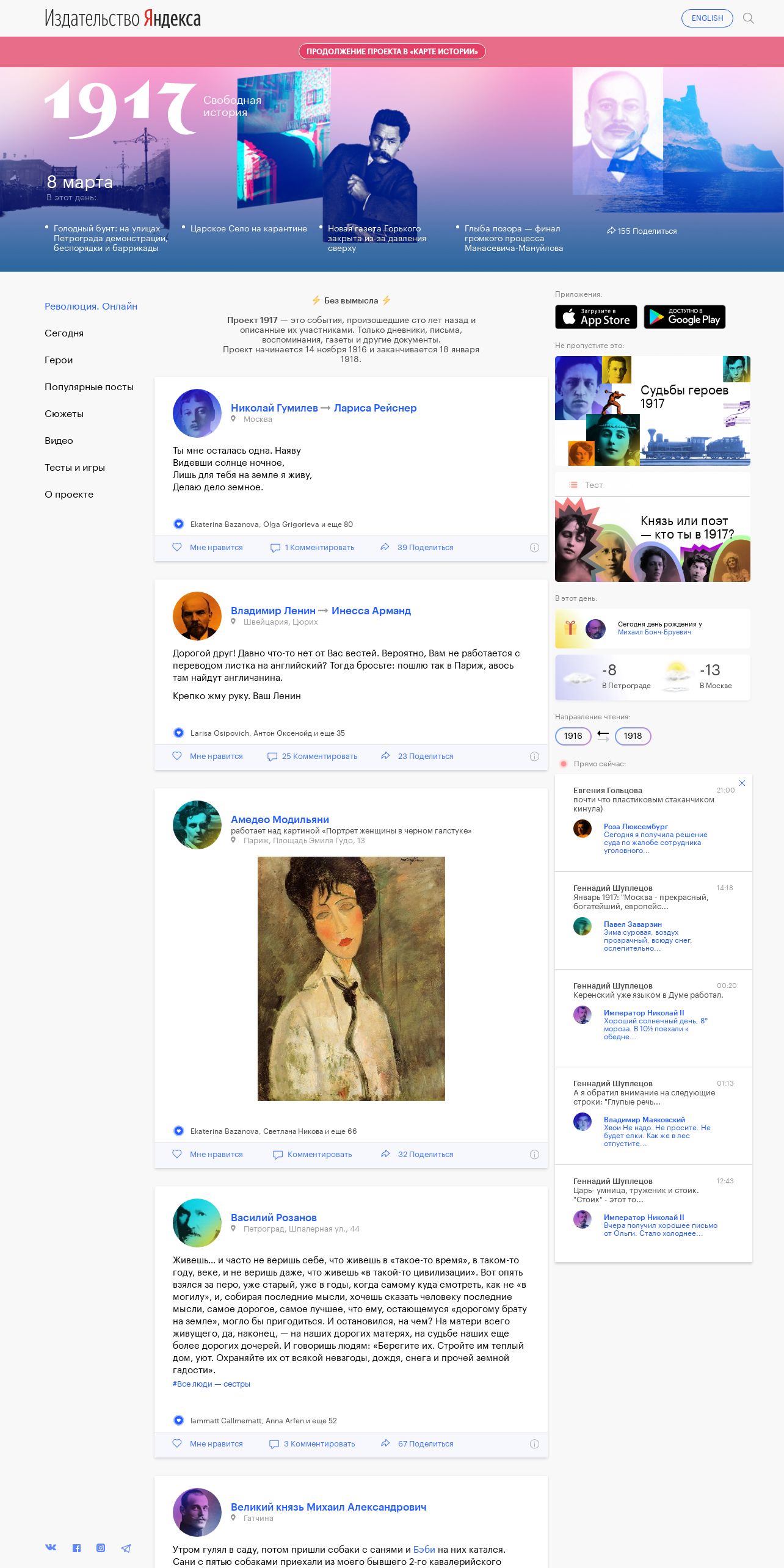Viewport: 784px width, 1568px height.
Task: Open Владимир Маяковский post in live feed
Action: tap(657, 1131)
